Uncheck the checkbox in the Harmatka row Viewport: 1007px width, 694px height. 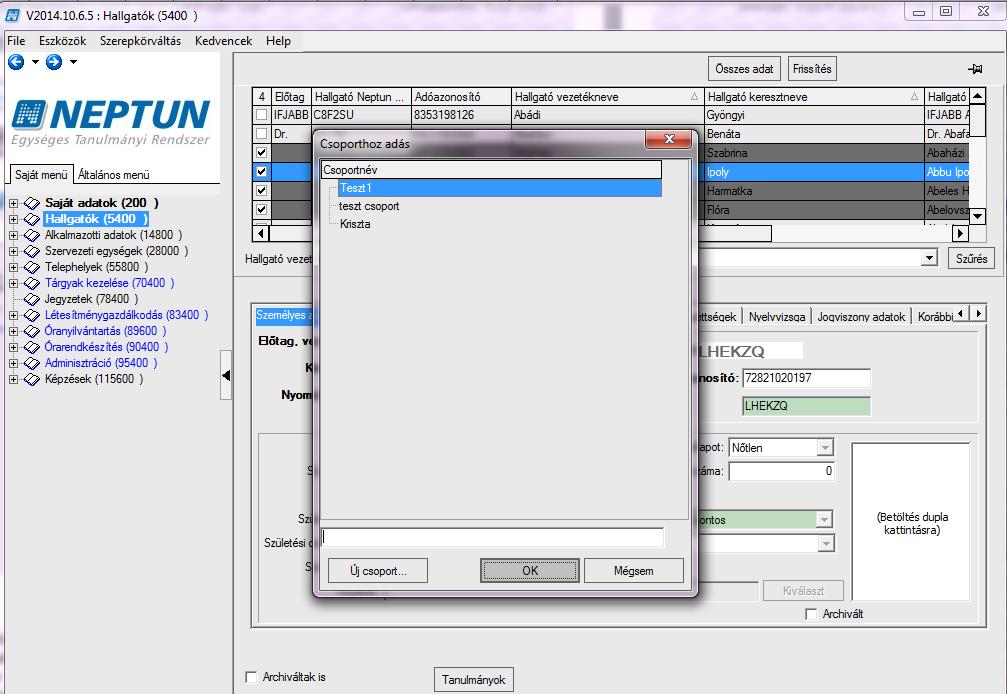[261, 191]
